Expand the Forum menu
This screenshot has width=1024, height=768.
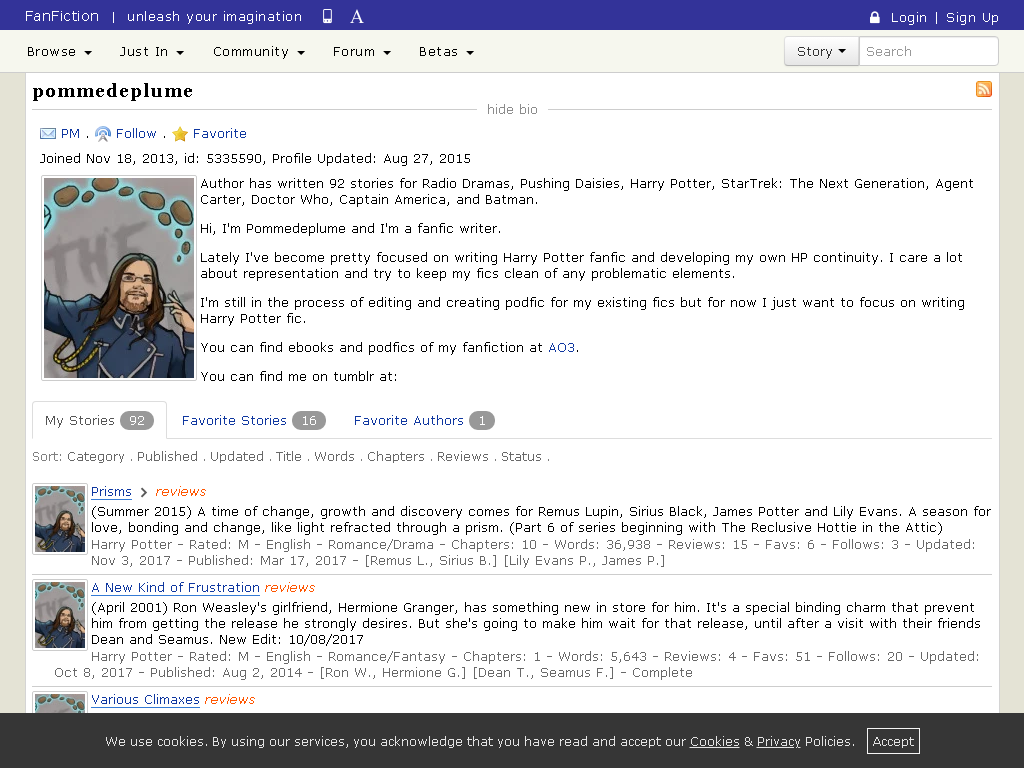[362, 52]
